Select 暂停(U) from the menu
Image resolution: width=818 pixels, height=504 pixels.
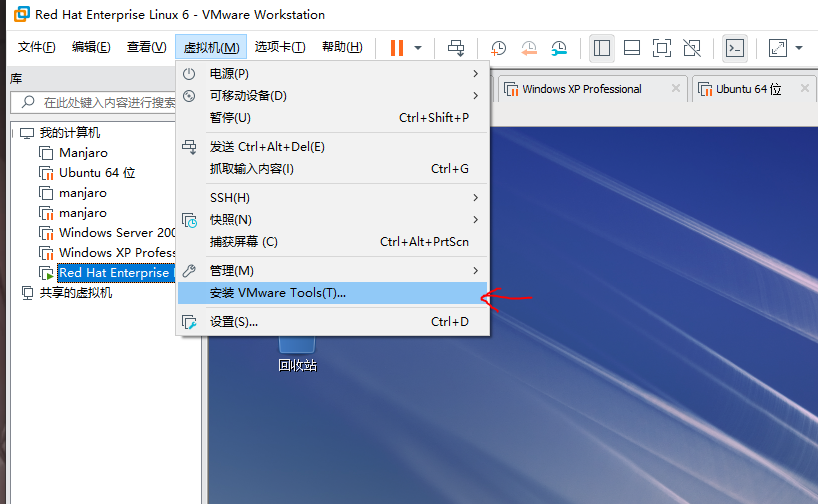[333, 117]
